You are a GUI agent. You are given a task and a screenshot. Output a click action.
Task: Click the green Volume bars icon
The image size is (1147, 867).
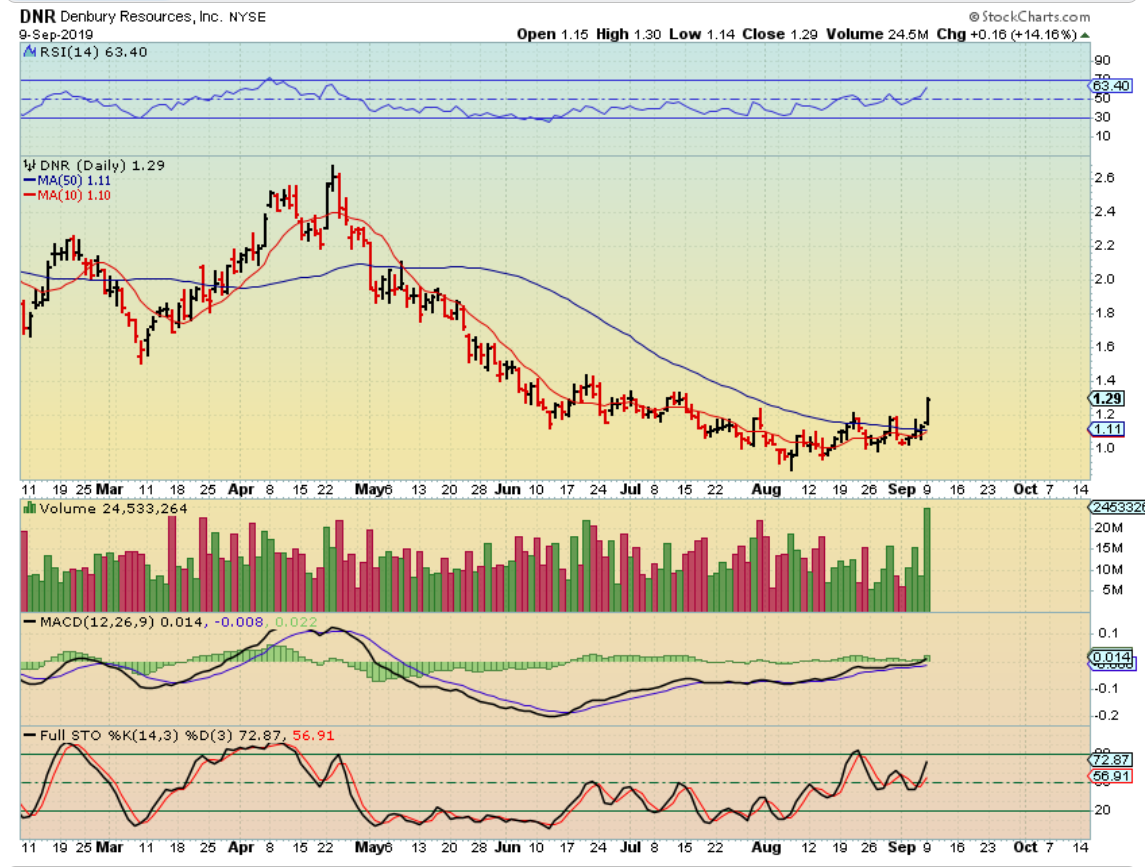coord(29,508)
